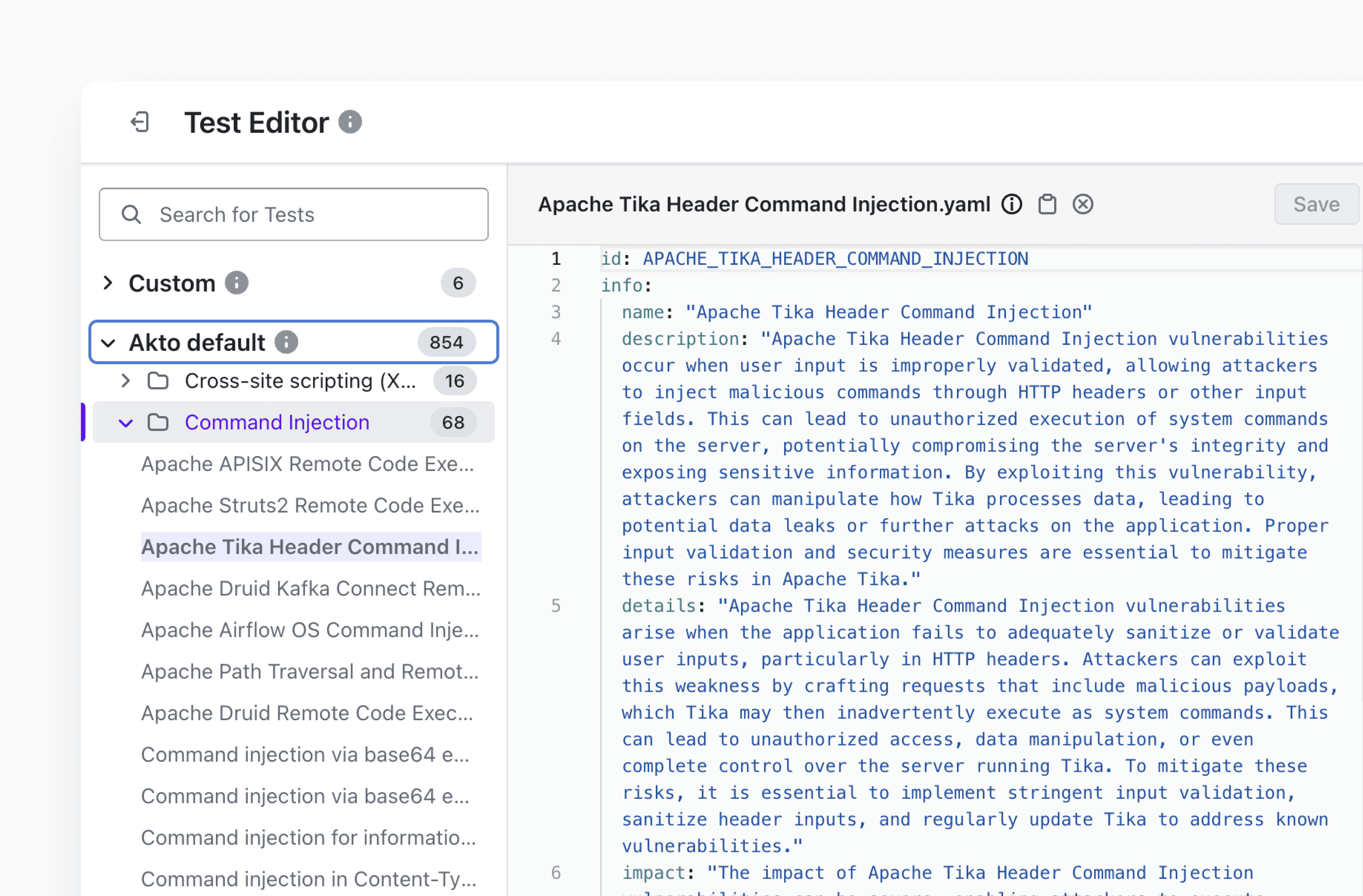Click the clipboard copy icon near filename
1363x896 pixels.
(x=1048, y=205)
